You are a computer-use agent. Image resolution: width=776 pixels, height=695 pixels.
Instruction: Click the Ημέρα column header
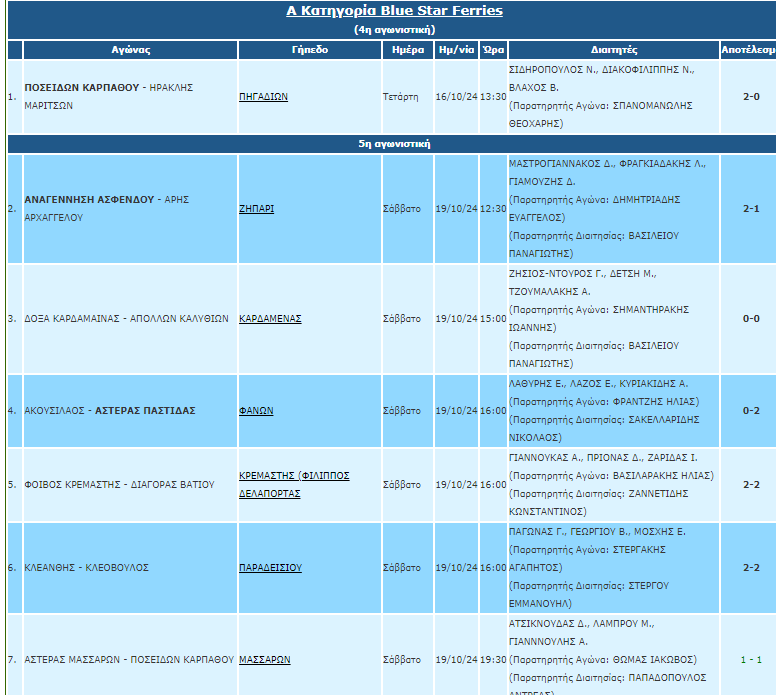pos(408,50)
